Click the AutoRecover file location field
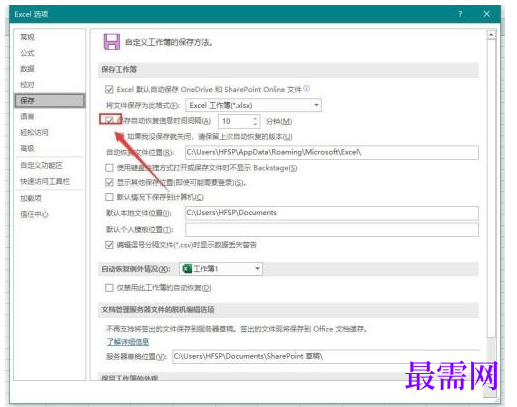The image size is (517, 407). [332, 152]
